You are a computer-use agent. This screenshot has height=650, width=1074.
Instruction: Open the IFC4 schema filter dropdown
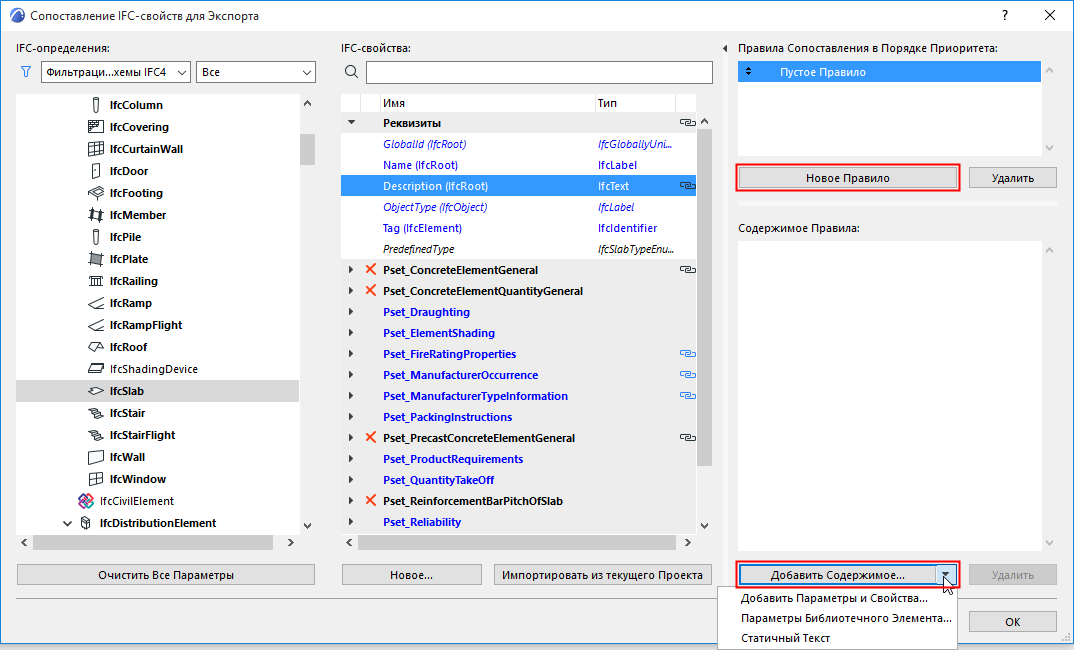116,72
